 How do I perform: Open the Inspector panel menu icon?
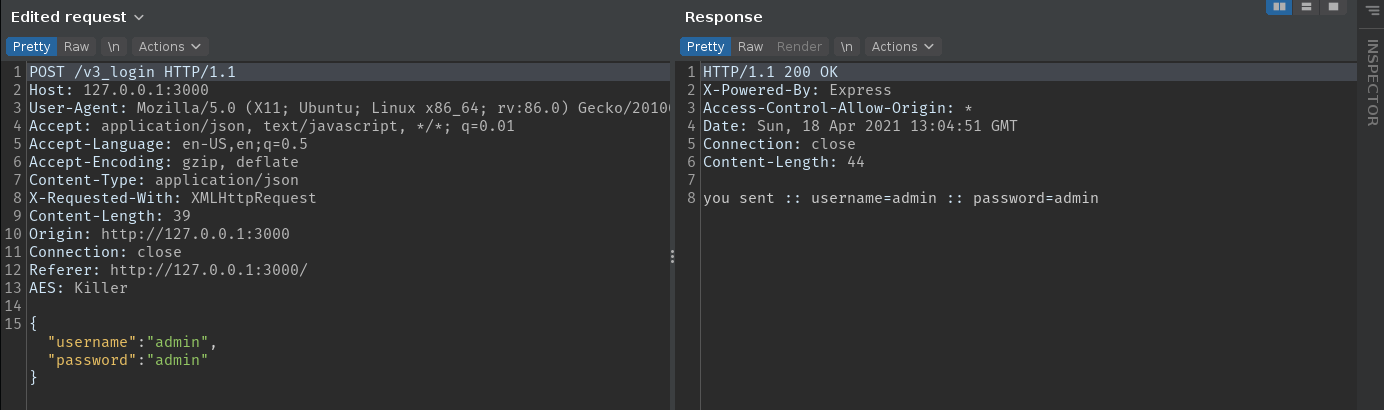tap(1370, 9)
